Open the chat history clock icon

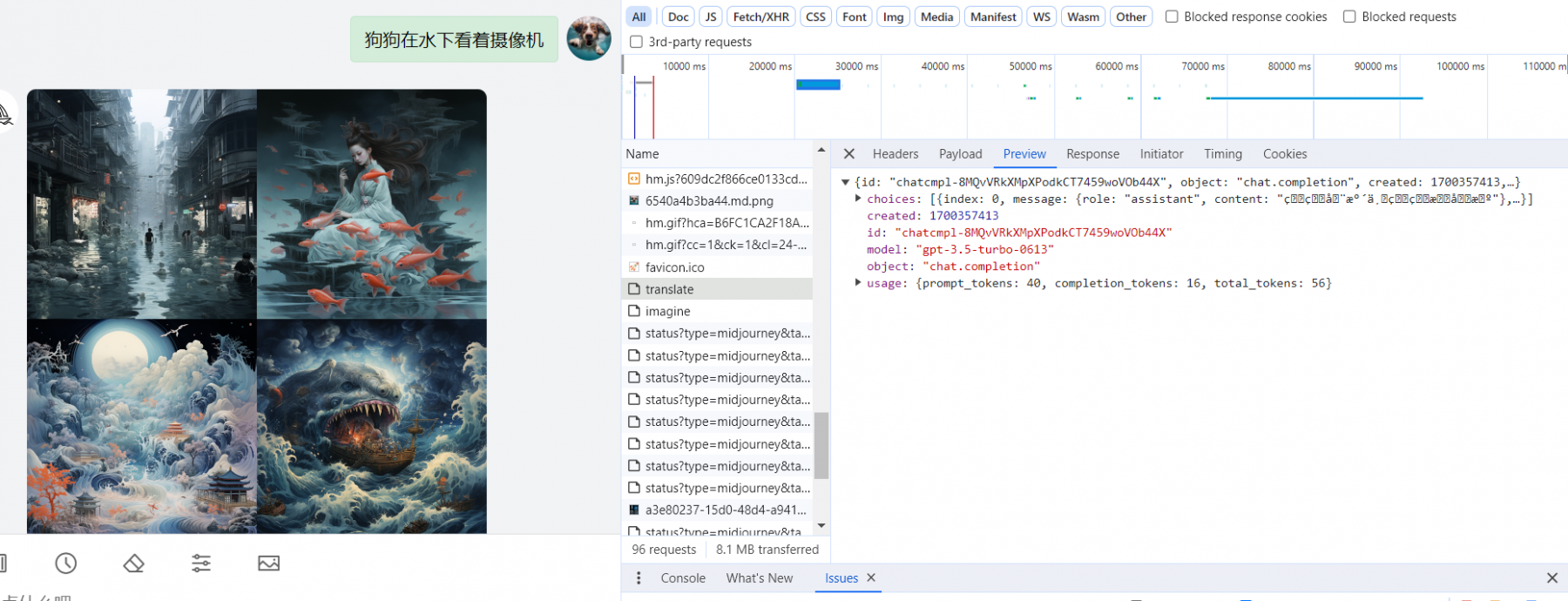(x=66, y=564)
